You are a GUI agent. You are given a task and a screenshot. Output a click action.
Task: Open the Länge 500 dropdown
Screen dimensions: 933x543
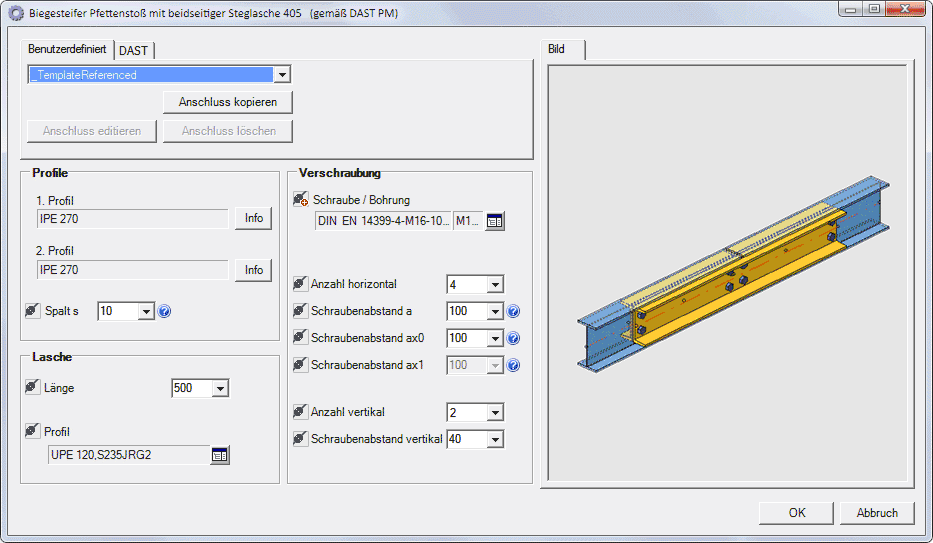(x=220, y=388)
